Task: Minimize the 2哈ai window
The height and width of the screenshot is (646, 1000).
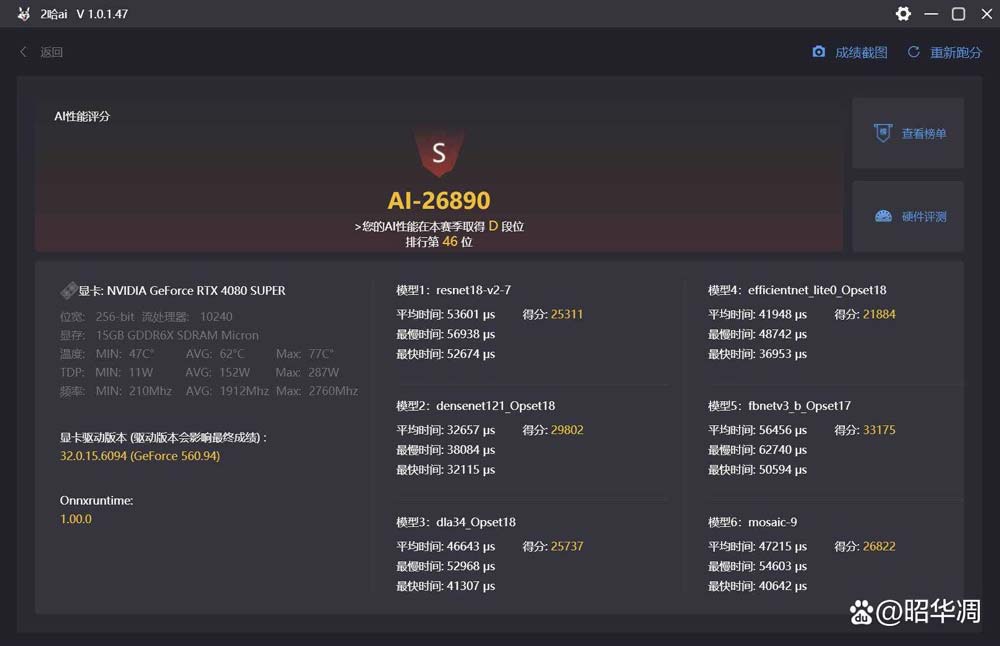Action: 932,14
